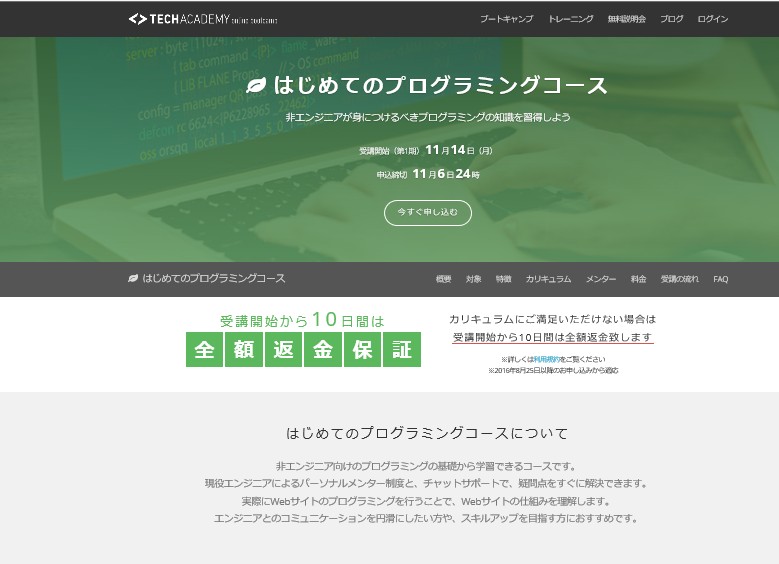Screen dimensions: 779x564
Task: Click the note ※2016年8月25日以降のお申し込みから適応
Action: [x=553, y=371]
